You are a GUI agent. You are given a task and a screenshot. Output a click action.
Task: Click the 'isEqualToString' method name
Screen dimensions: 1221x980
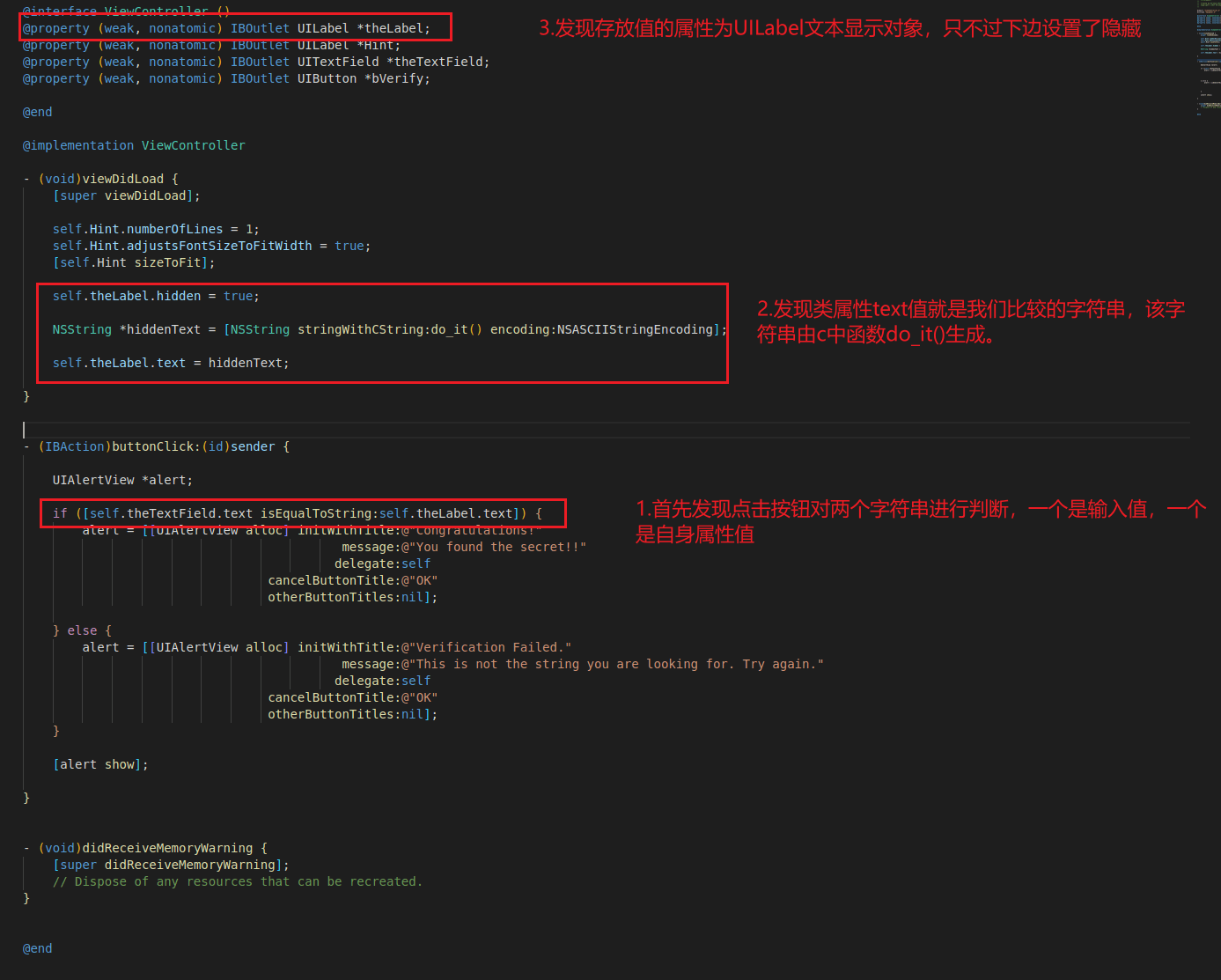pyautogui.click(x=316, y=513)
